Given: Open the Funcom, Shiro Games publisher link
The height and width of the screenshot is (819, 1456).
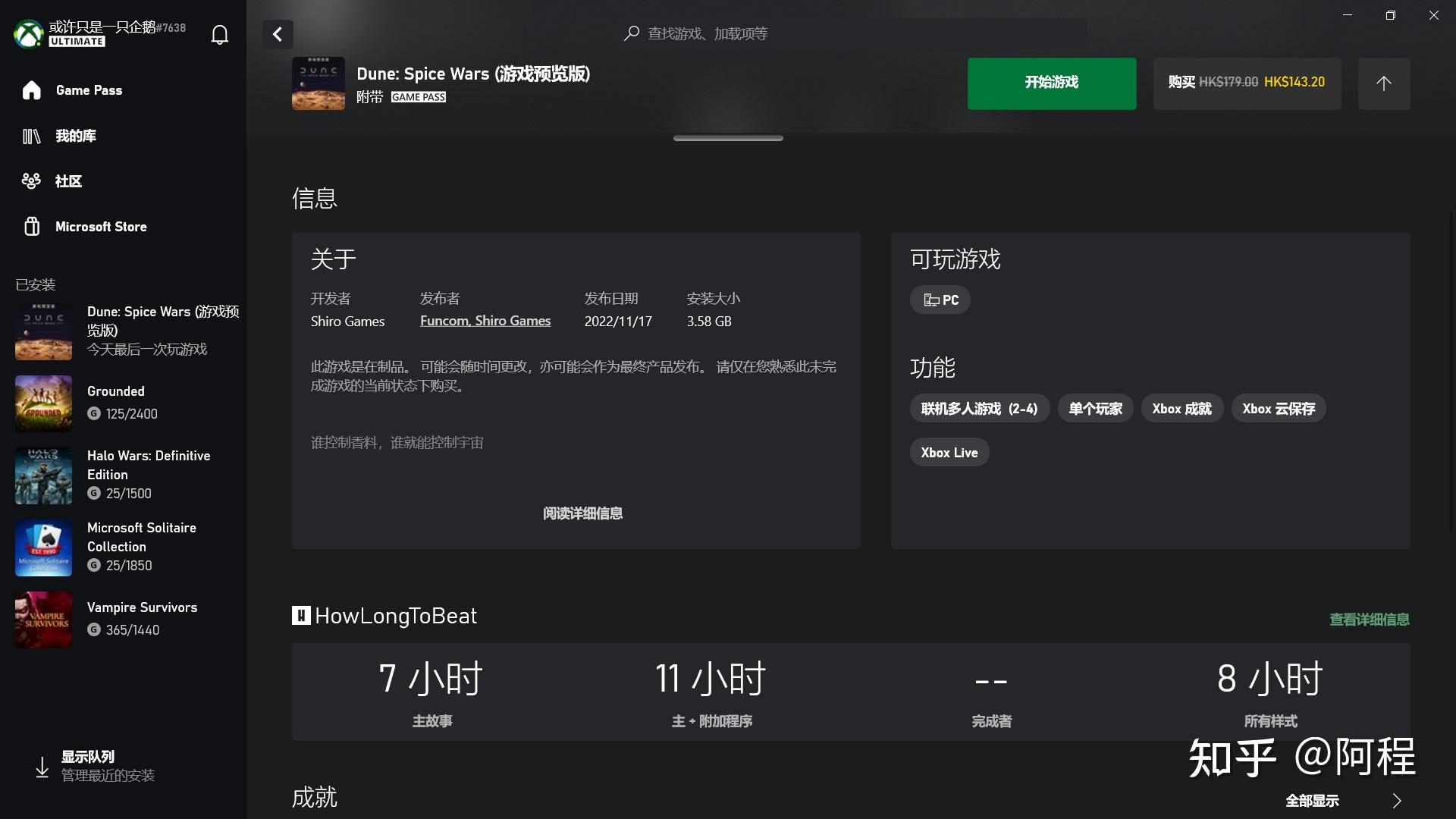Looking at the screenshot, I should click(485, 320).
